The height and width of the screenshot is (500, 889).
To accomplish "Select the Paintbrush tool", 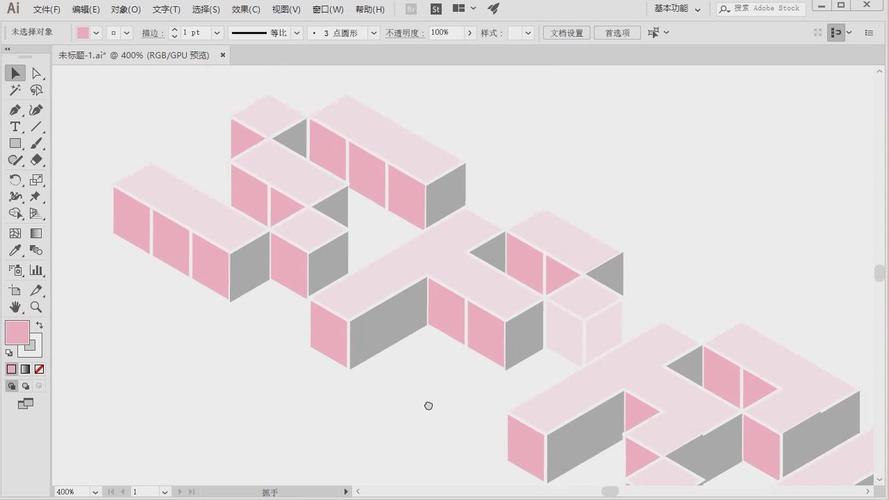I will coord(36,143).
